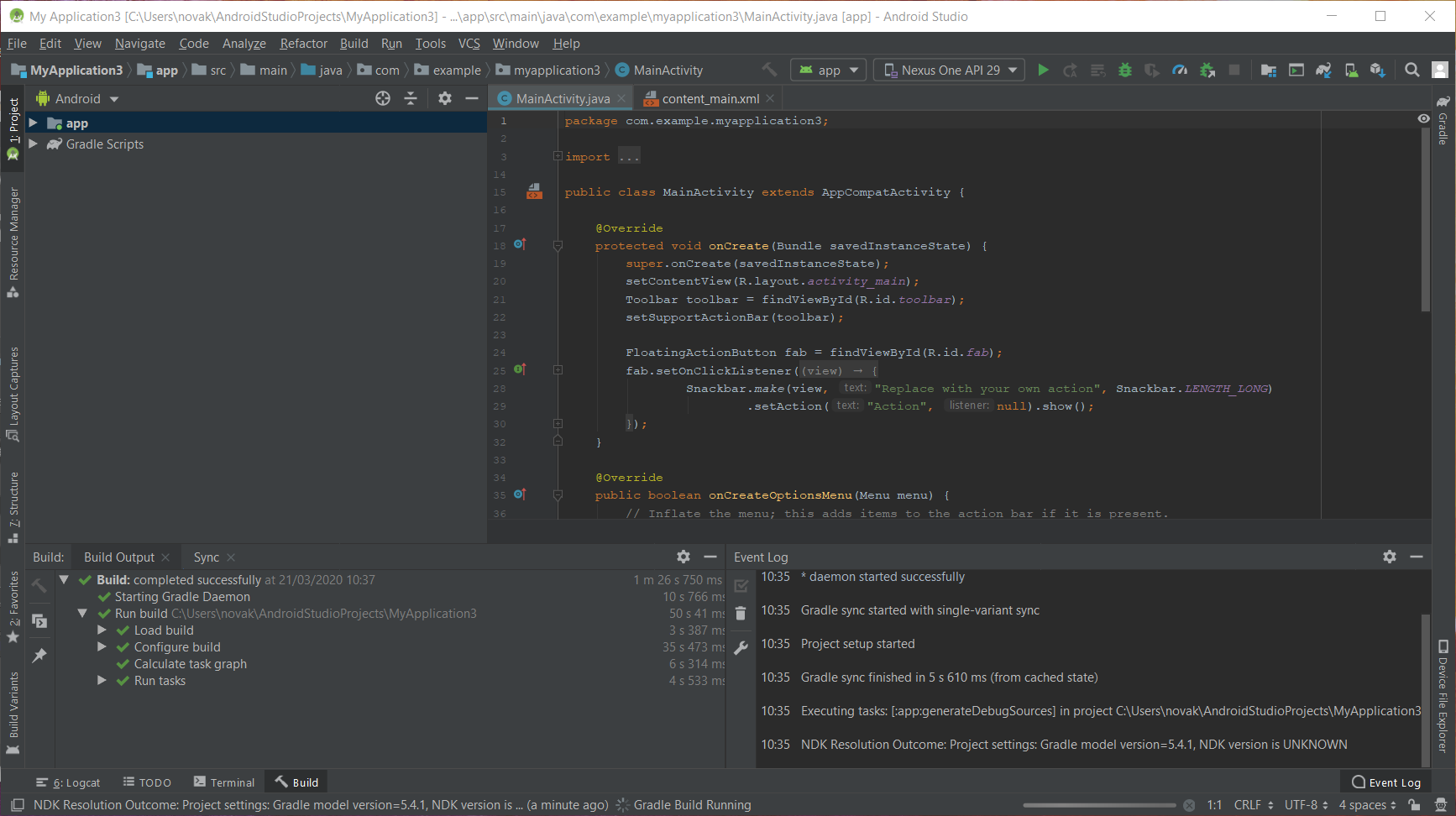The height and width of the screenshot is (816, 1456).
Task: Click the user account avatar icon
Action: coord(1440,71)
